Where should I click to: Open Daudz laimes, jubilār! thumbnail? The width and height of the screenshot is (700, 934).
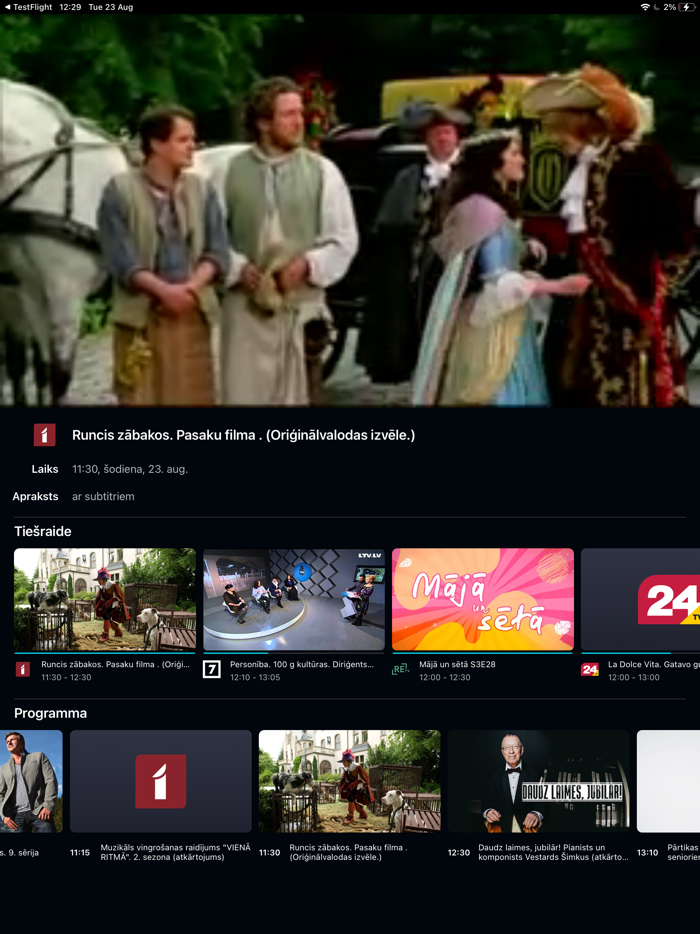click(539, 781)
